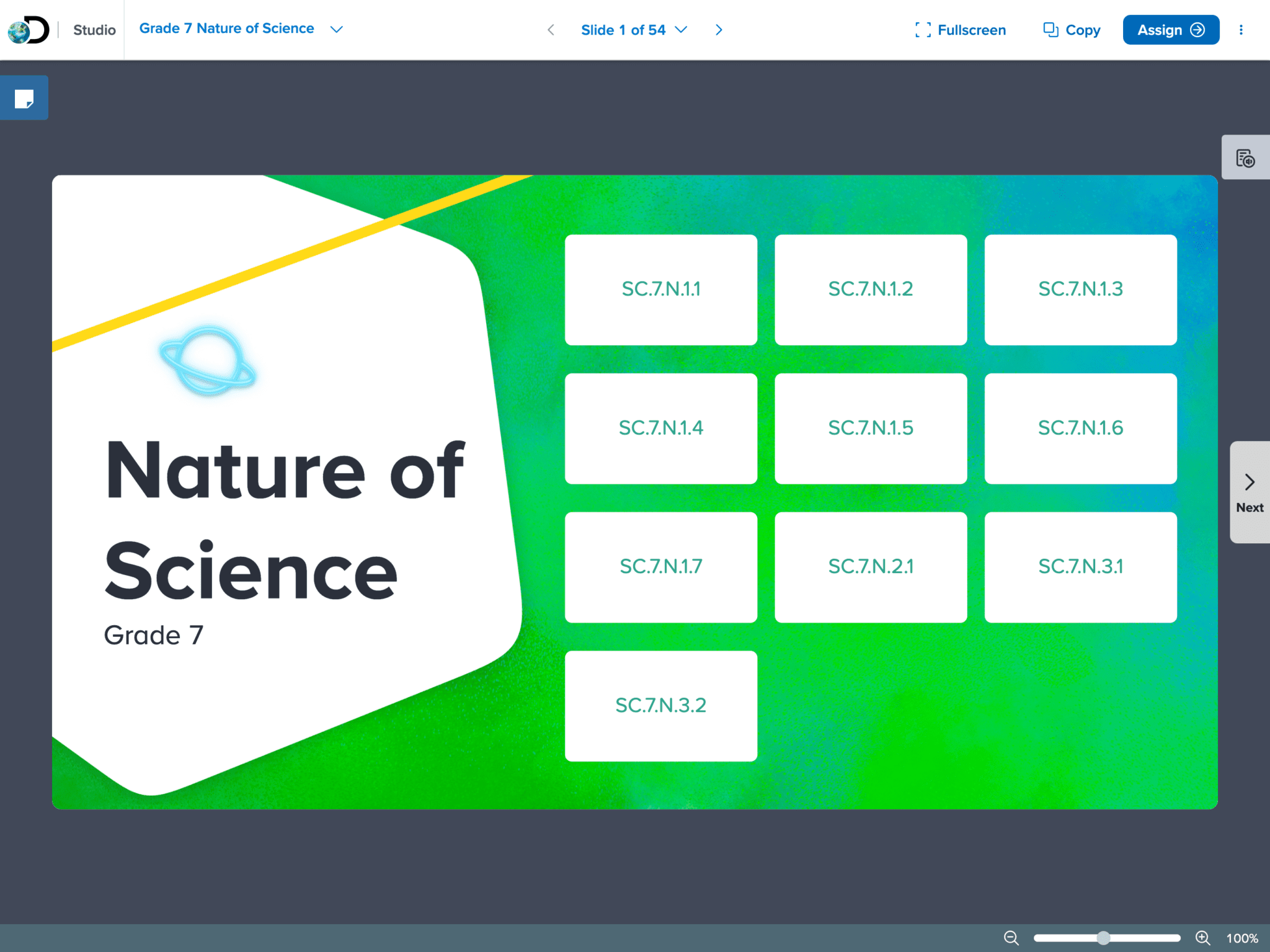Image resolution: width=1270 pixels, height=952 pixels.
Task: Open the more options kebab menu
Action: click(x=1241, y=29)
